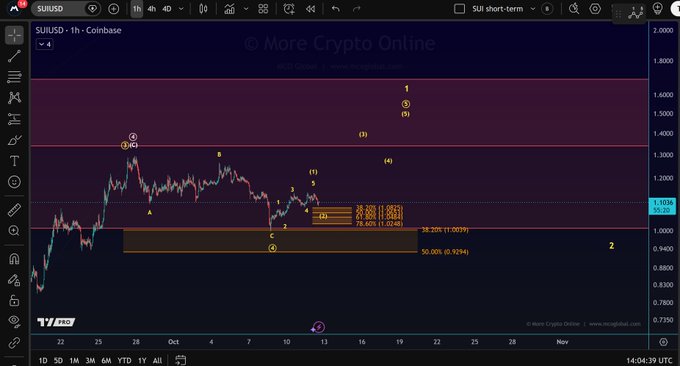Viewport: 680px width, 366px height.
Task: Toggle hide all drawings eye icon
Action: (x=14, y=321)
